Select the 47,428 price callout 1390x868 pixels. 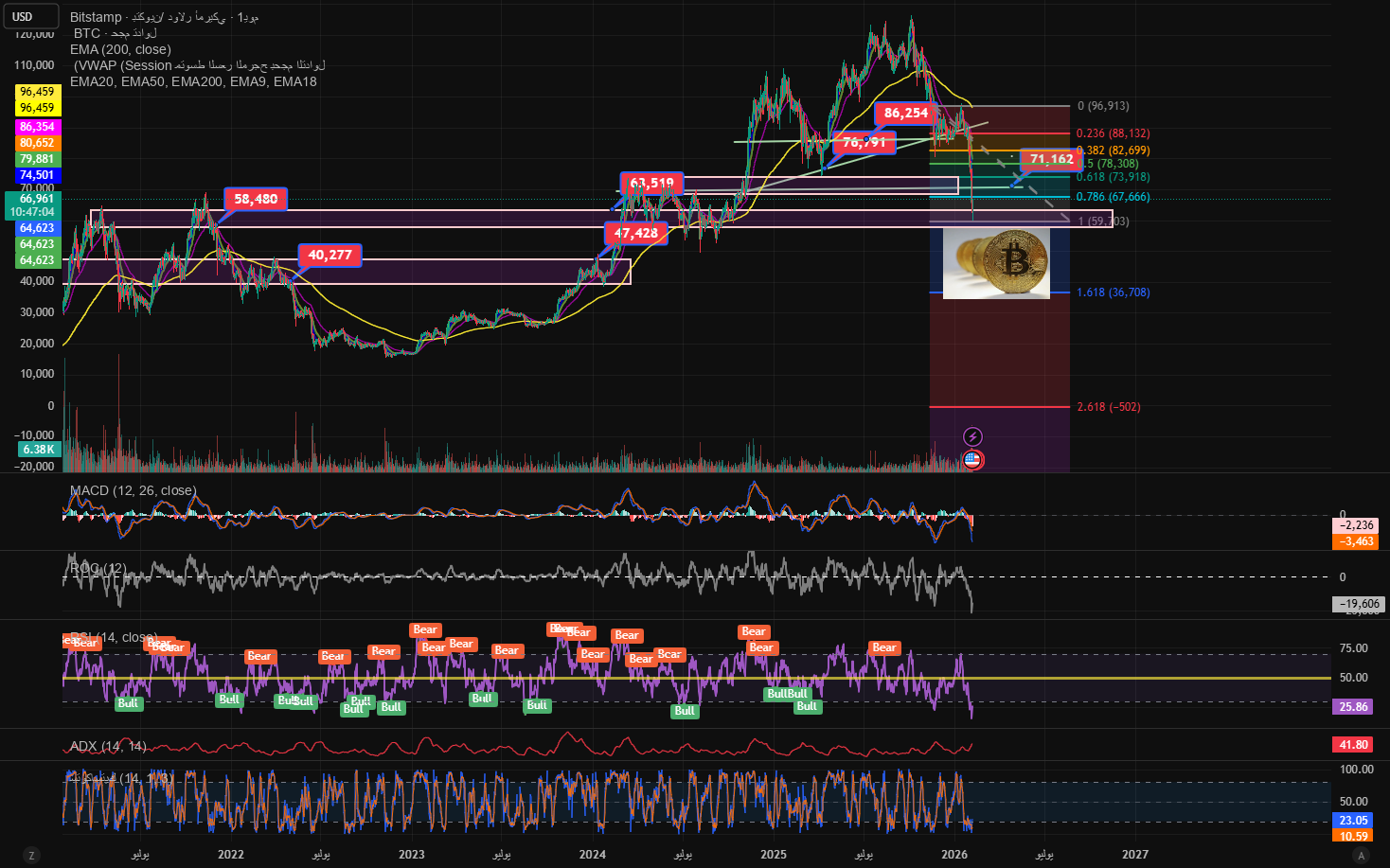(635, 233)
